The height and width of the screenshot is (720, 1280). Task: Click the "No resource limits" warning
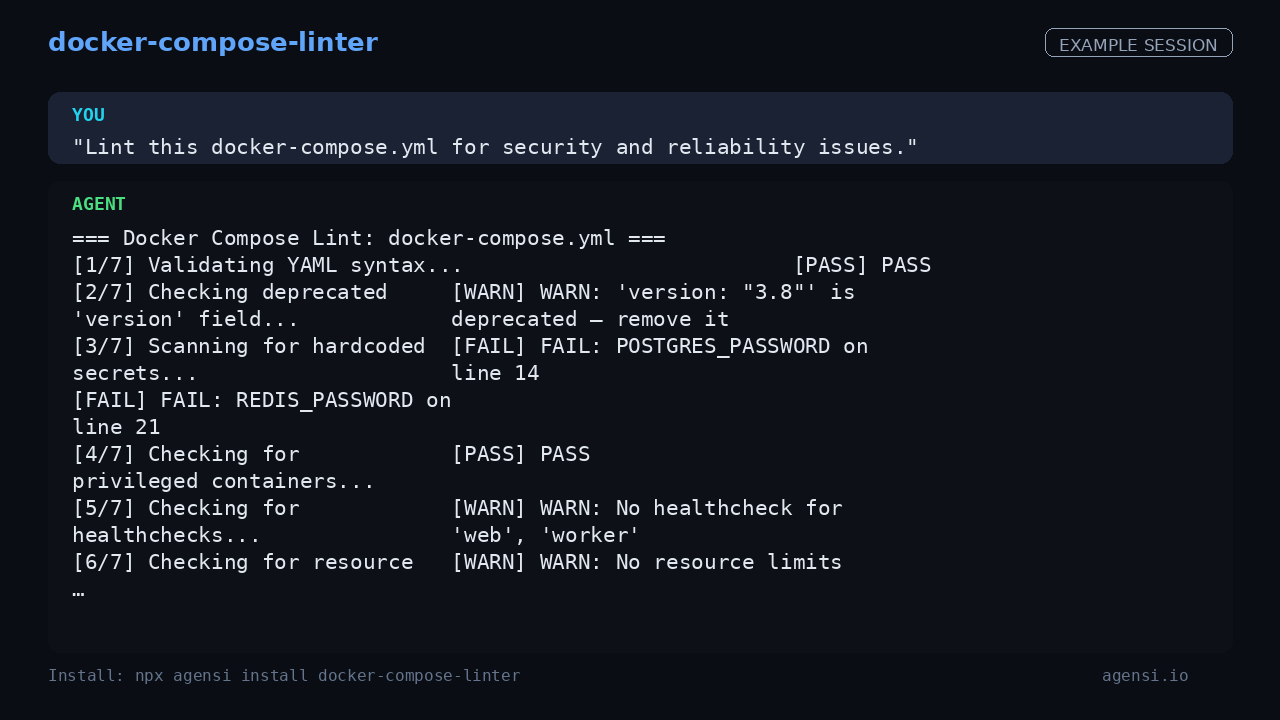pyautogui.click(x=647, y=562)
